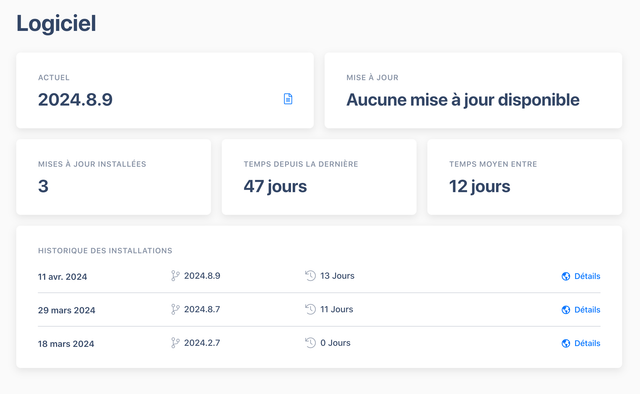Click the date '18 mars 2024'
The height and width of the screenshot is (394, 640).
66,344
